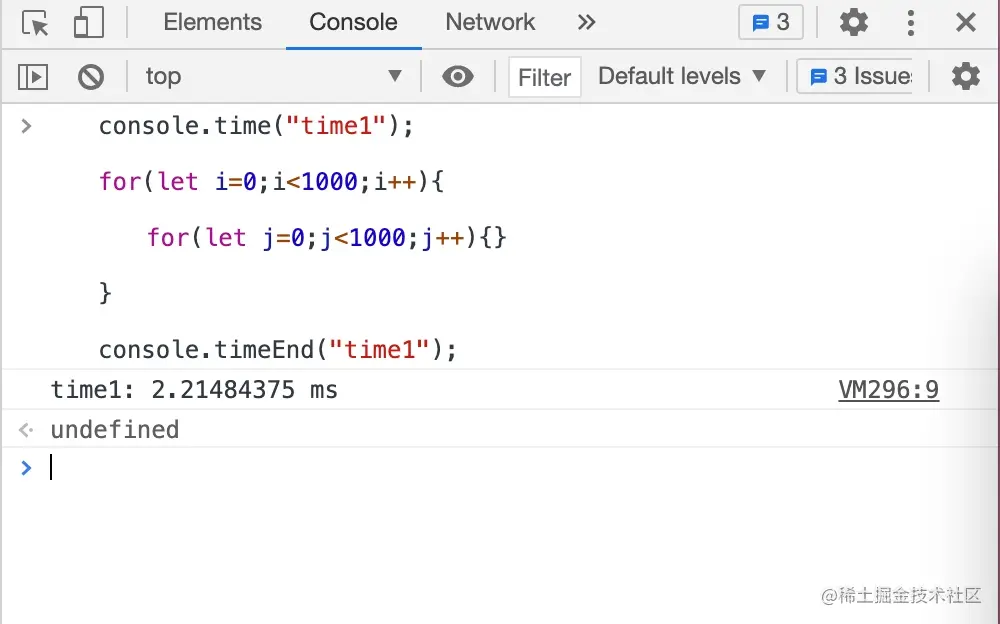Open the Network tab
The height and width of the screenshot is (624, 1000).
[x=490, y=22]
